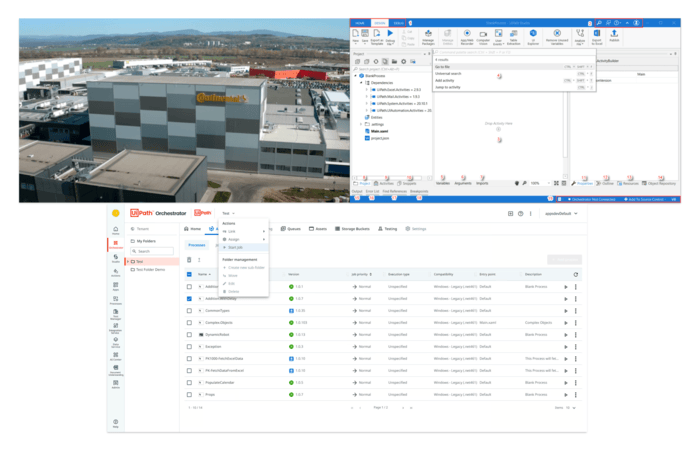Click Remove Unused Variables in Studio
The height and width of the screenshot is (452, 700).
pos(557,37)
